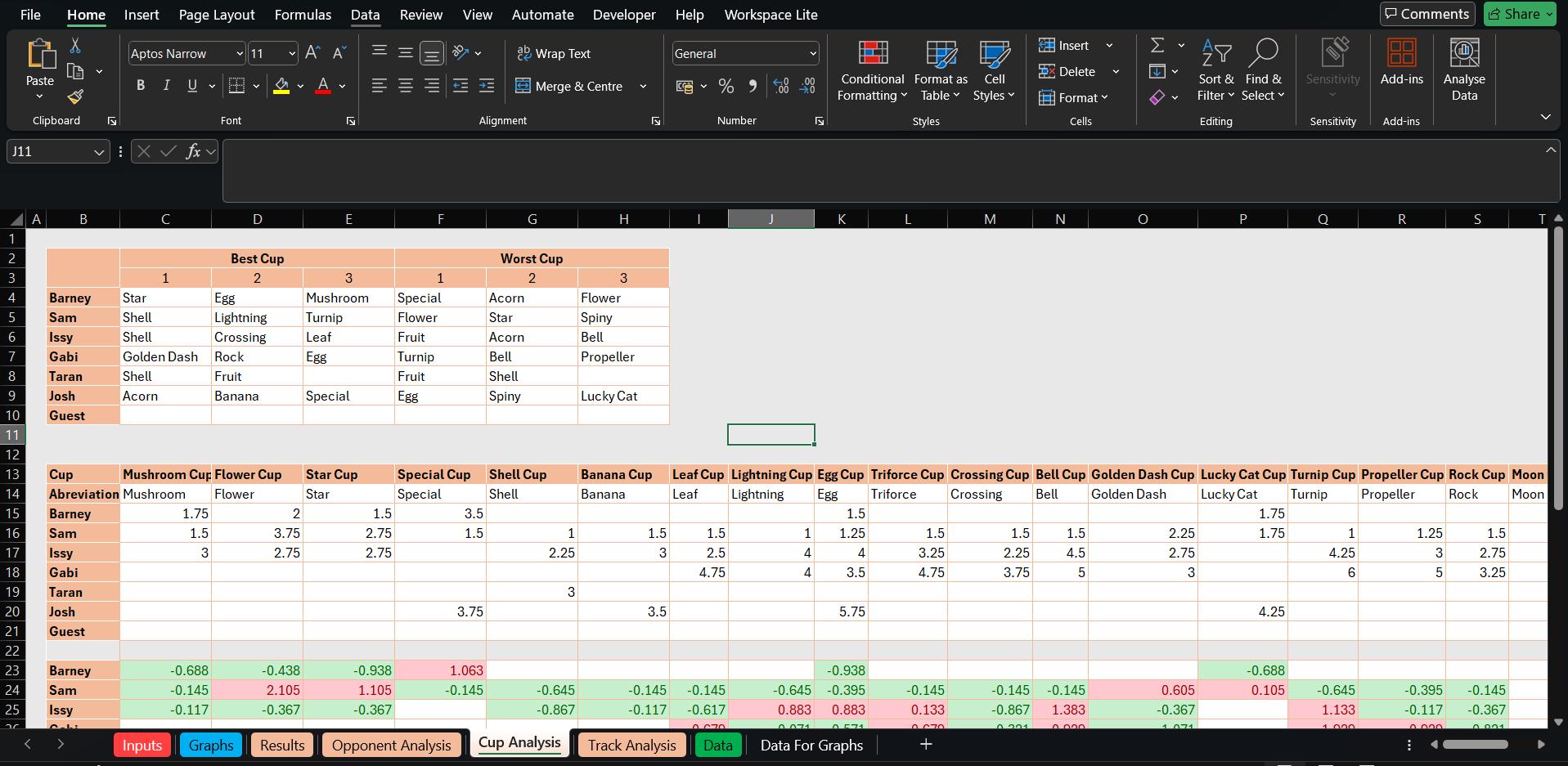The height and width of the screenshot is (766, 1568).
Task: Toggle italic formatting
Action: [x=165, y=84]
